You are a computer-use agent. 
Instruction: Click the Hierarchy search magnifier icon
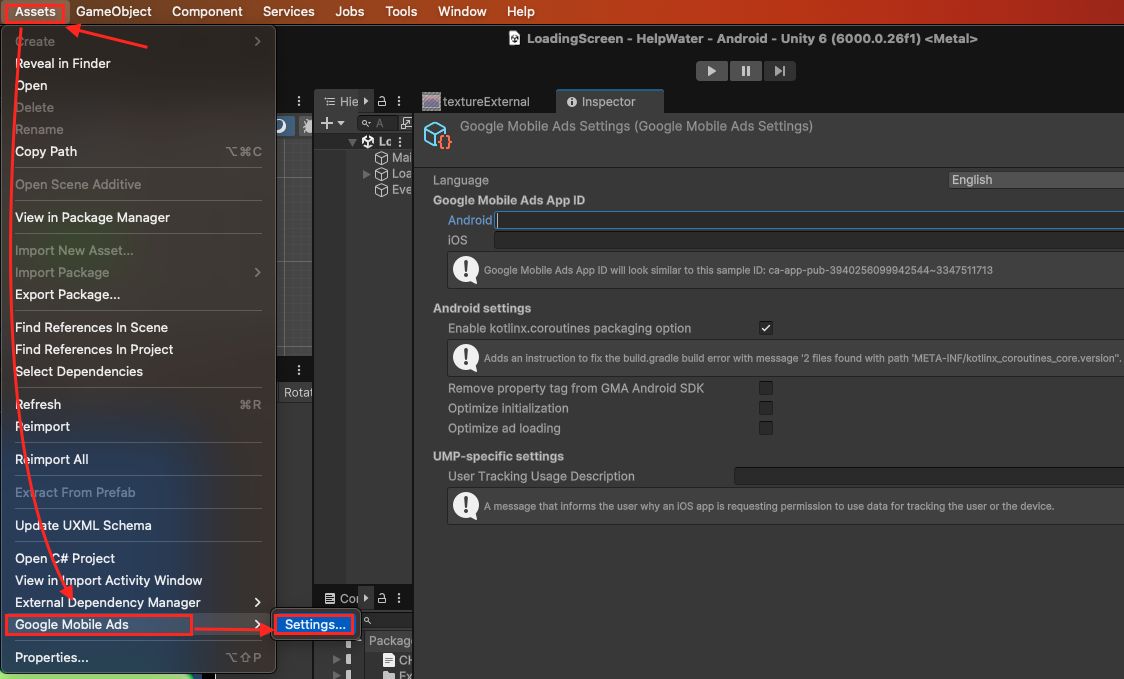[x=366, y=123]
